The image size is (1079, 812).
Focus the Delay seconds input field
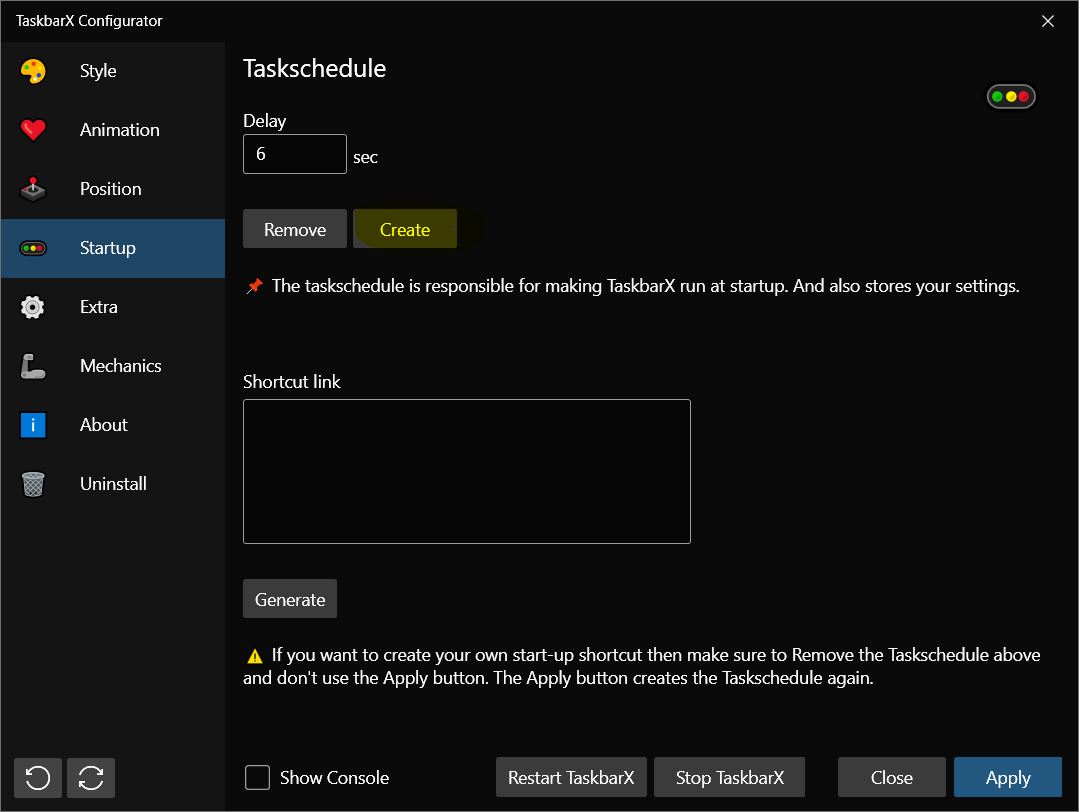point(295,154)
